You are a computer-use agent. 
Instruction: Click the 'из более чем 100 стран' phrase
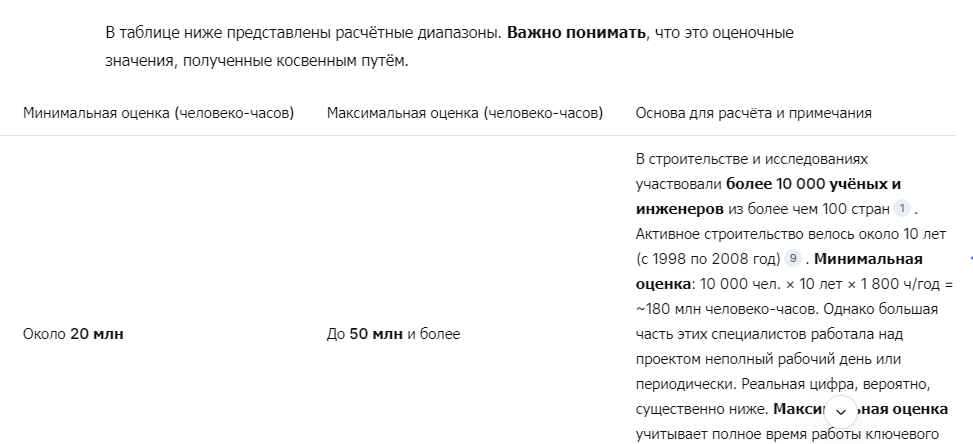coord(809,209)
